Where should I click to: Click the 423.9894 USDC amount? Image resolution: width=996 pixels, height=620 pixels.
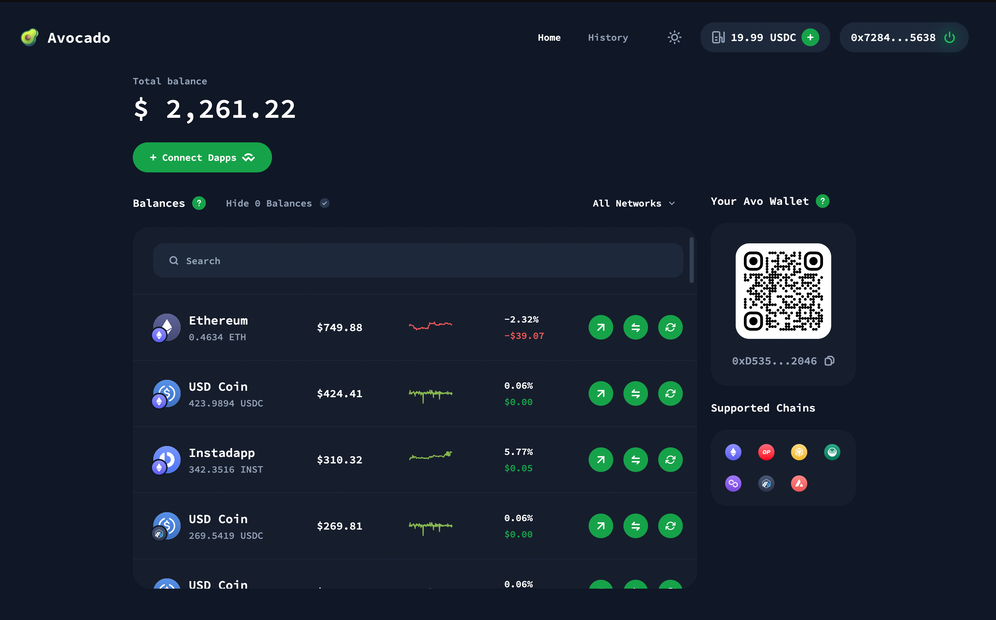[225, 403]
